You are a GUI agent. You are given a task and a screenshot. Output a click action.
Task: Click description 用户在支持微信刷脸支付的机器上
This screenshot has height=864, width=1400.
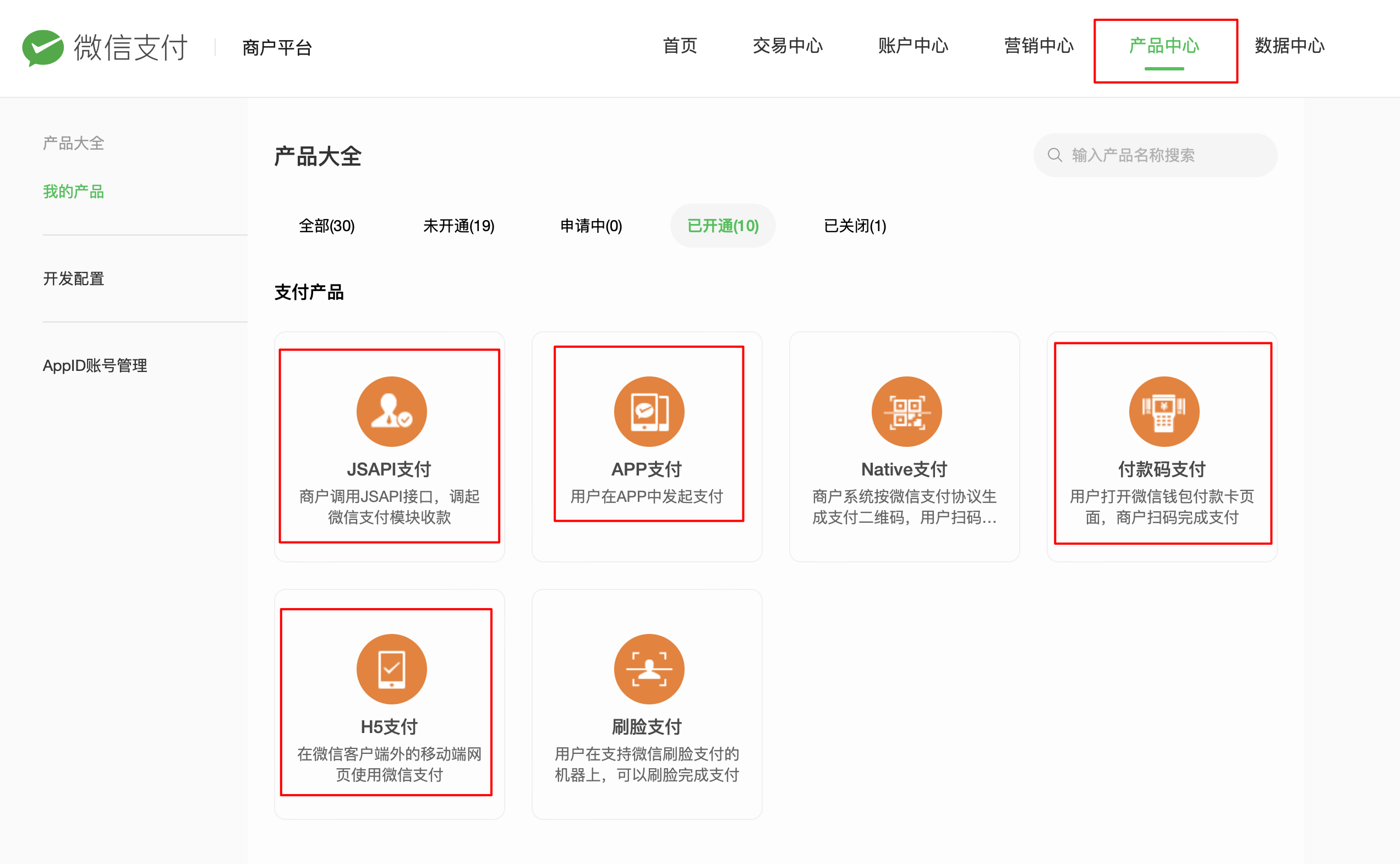pyautogui.click(x=647, y=764)
